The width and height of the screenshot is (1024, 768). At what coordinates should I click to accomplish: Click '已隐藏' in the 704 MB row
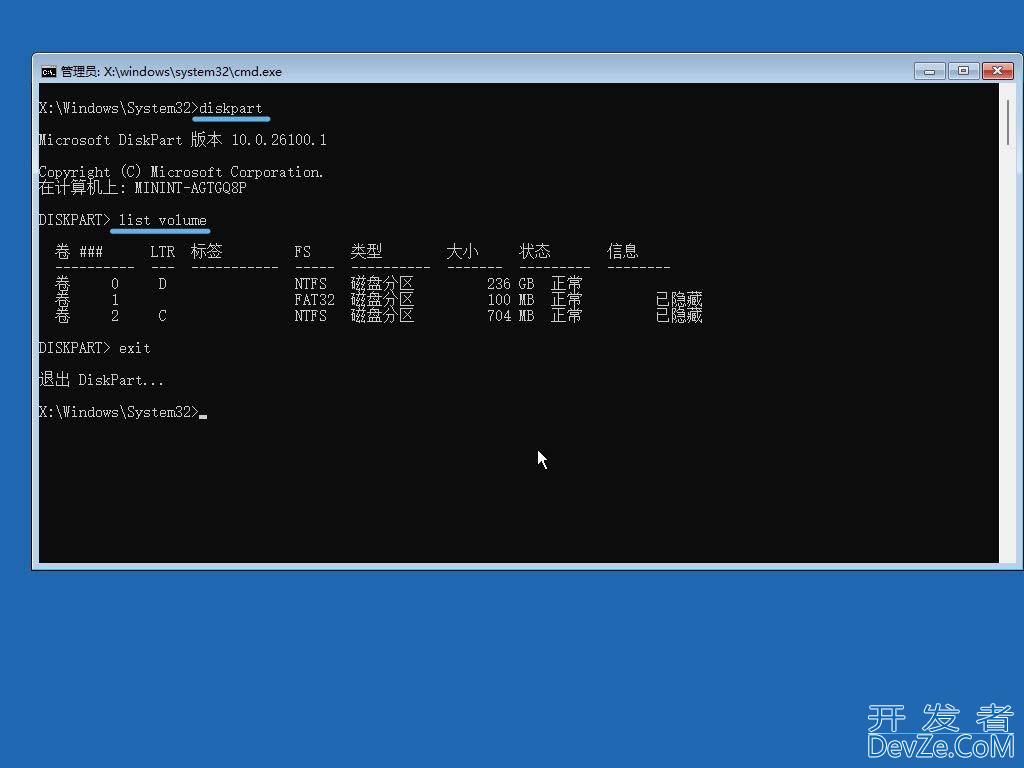pyautogui.click(x=679, y=316)
